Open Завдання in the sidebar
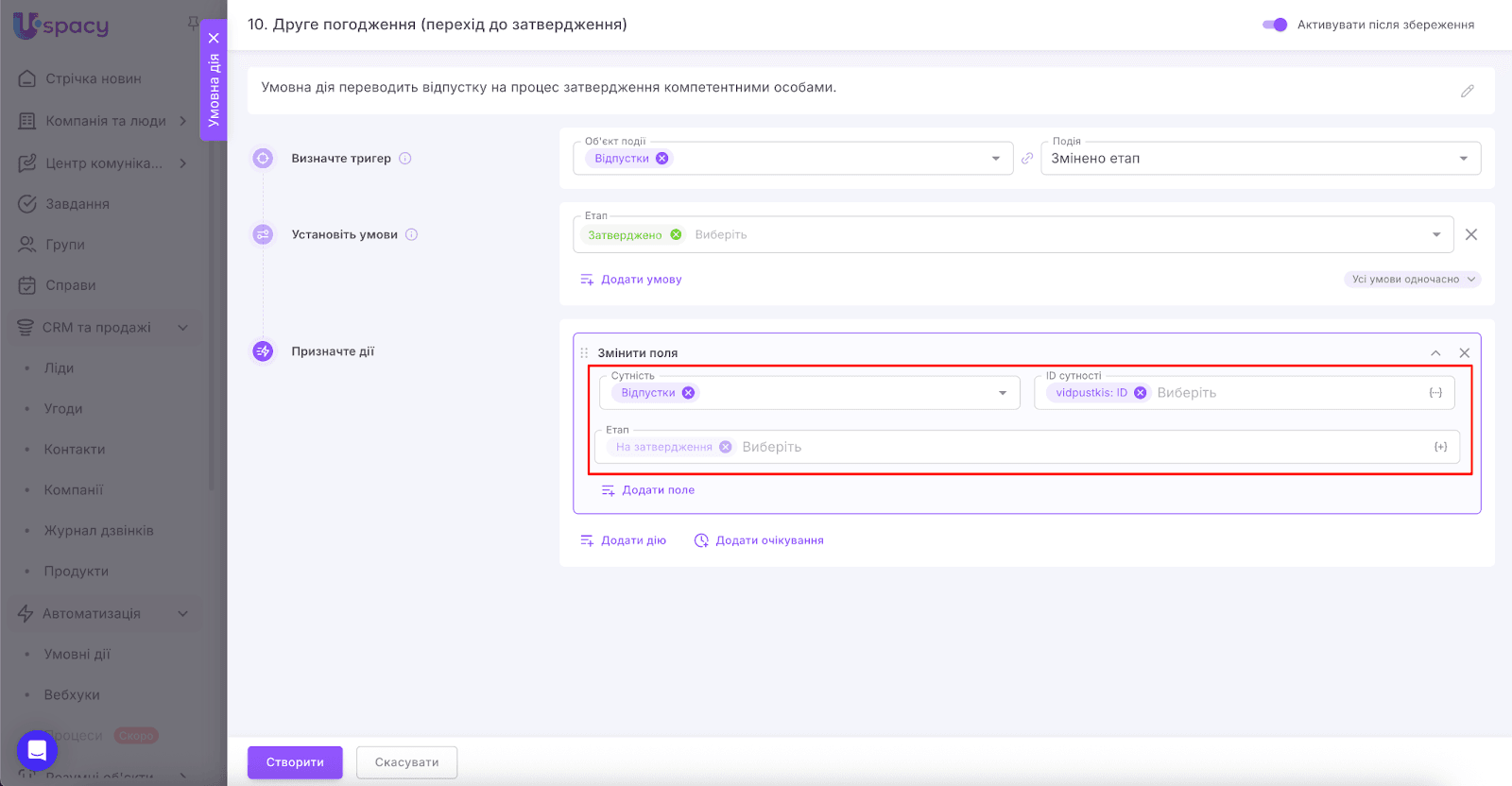 [77, 204]
